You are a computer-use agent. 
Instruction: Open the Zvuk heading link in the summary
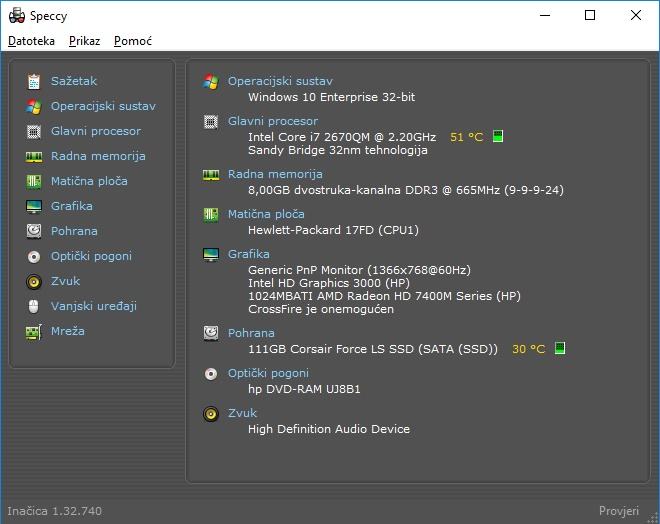point(242,413)
